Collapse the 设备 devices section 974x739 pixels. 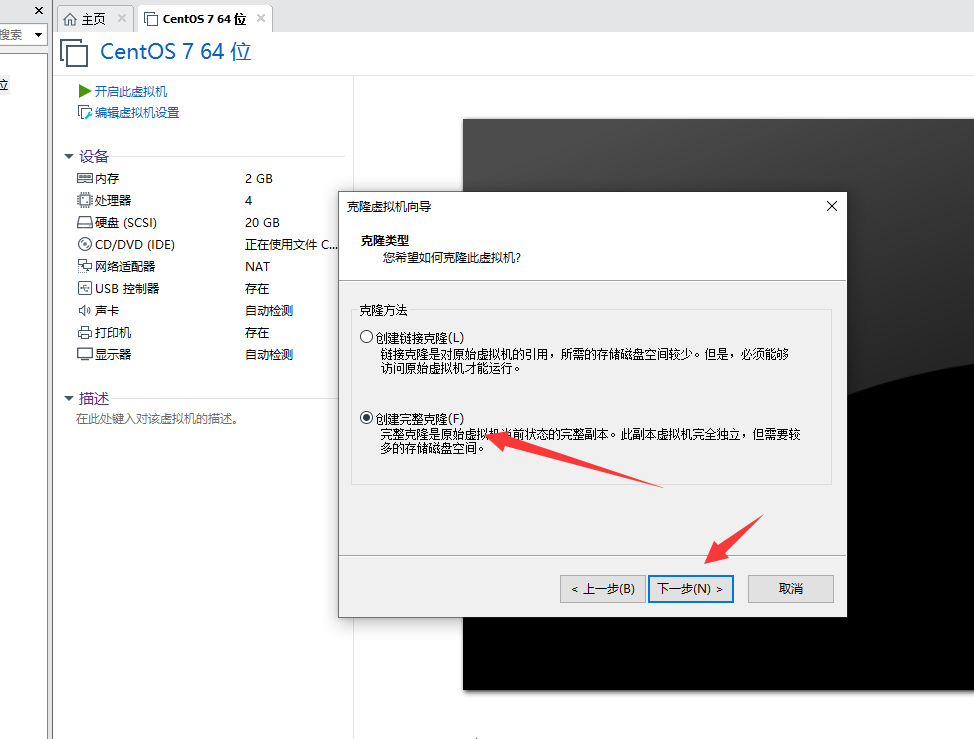click(69, 156)
